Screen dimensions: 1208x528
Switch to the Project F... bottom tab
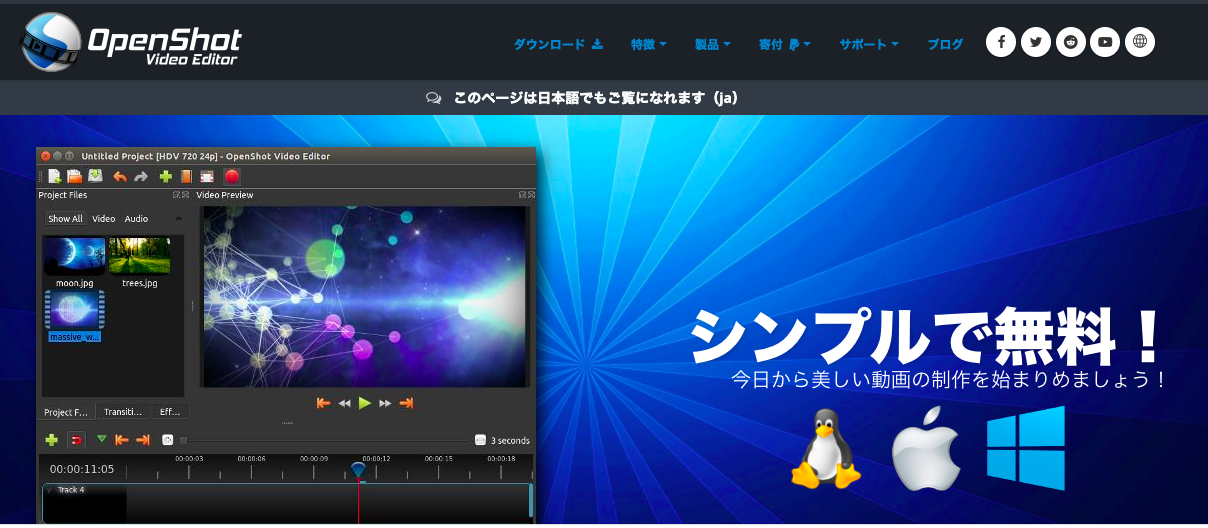[x=66, y=411]
